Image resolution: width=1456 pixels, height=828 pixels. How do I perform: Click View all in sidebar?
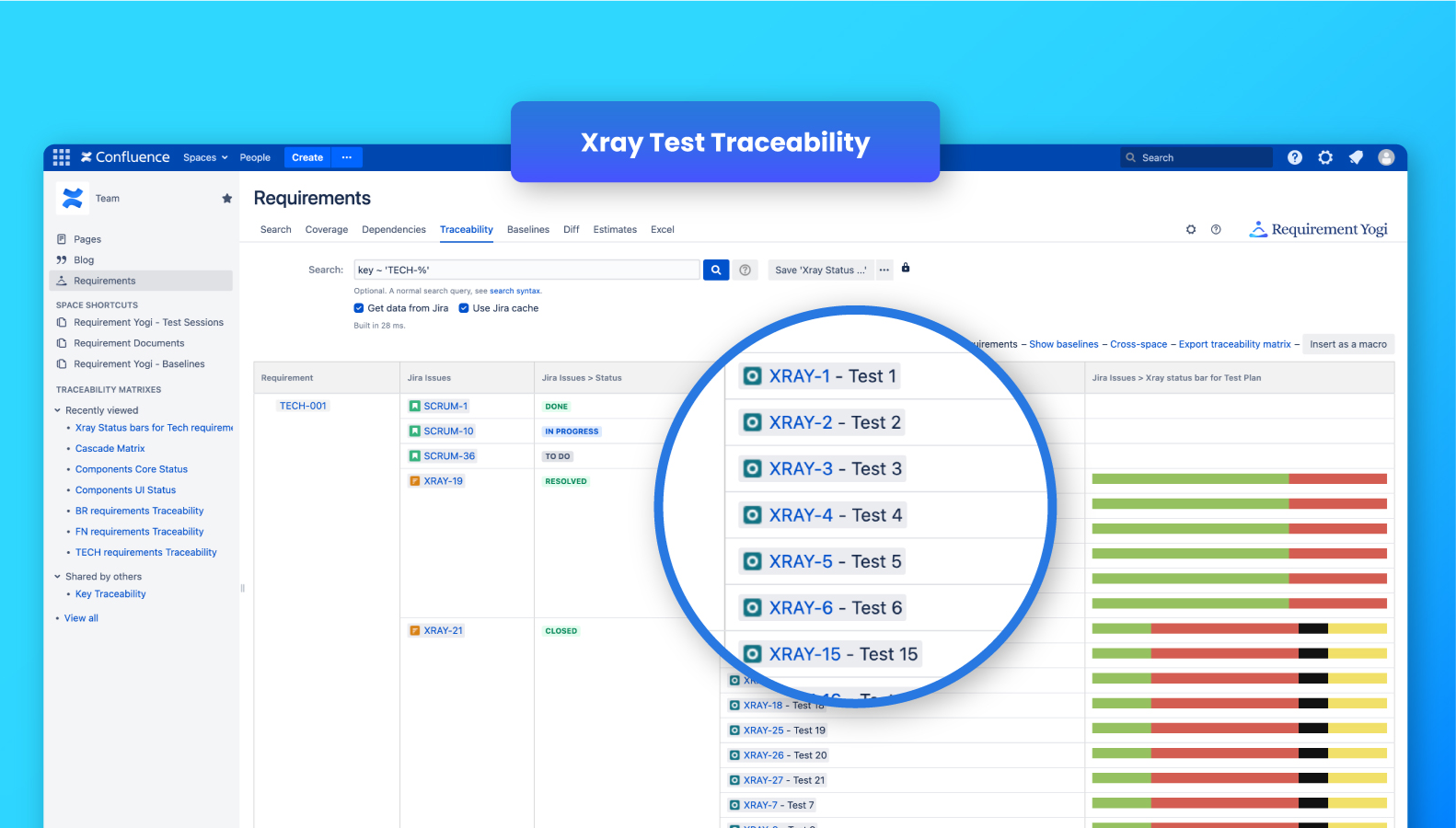(81, 618)
